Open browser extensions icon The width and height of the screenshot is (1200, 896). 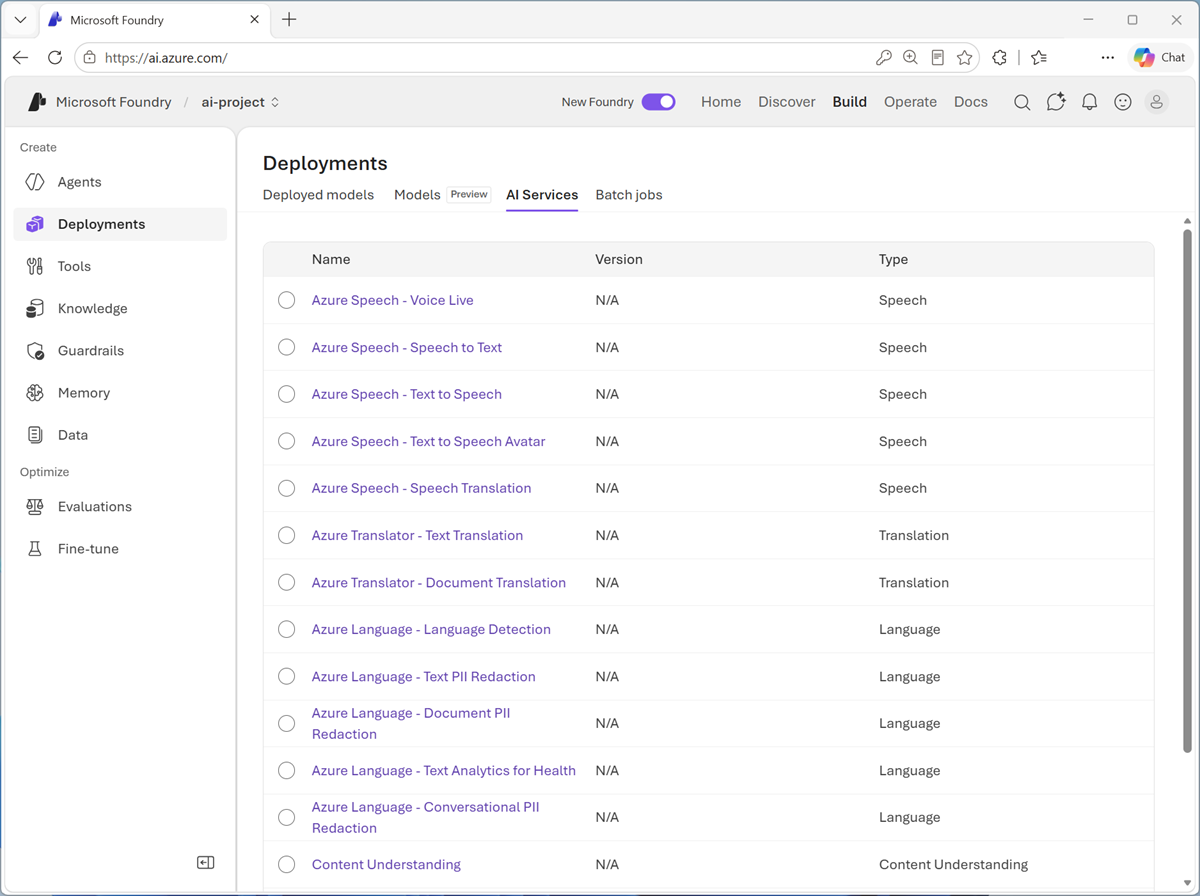point(999,58)
